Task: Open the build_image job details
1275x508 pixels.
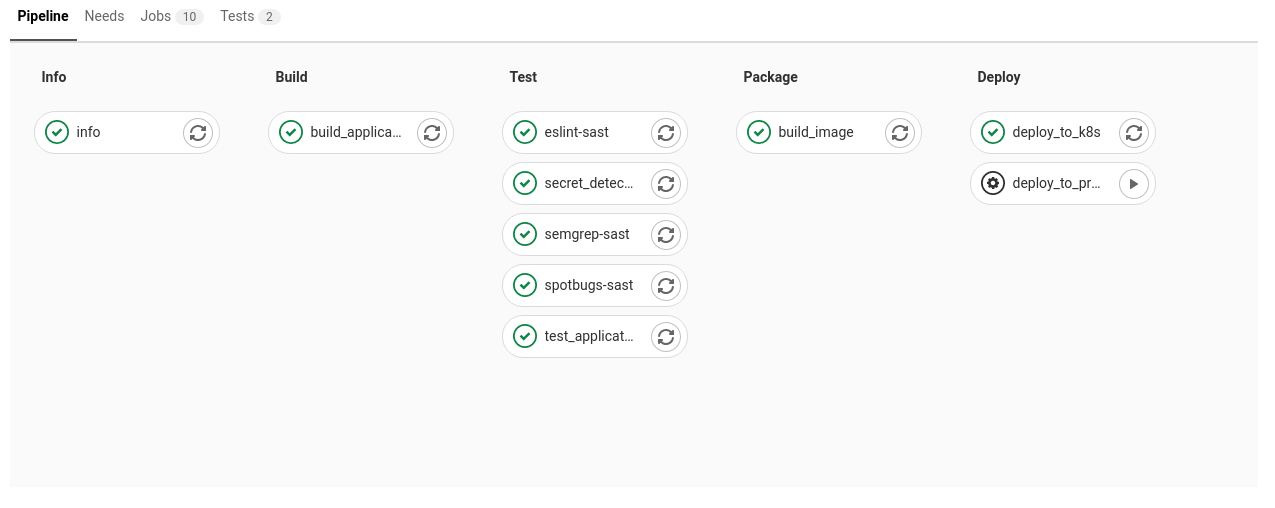Action: (x=815, y=132)
